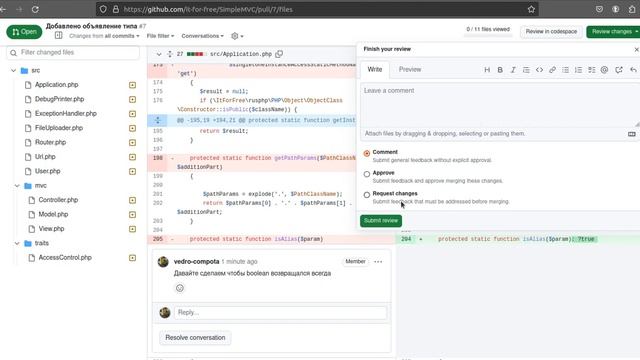Viewport: 640px width, 360px height.
Task: Open User.php in file tree
Action: tap(47, 171)
